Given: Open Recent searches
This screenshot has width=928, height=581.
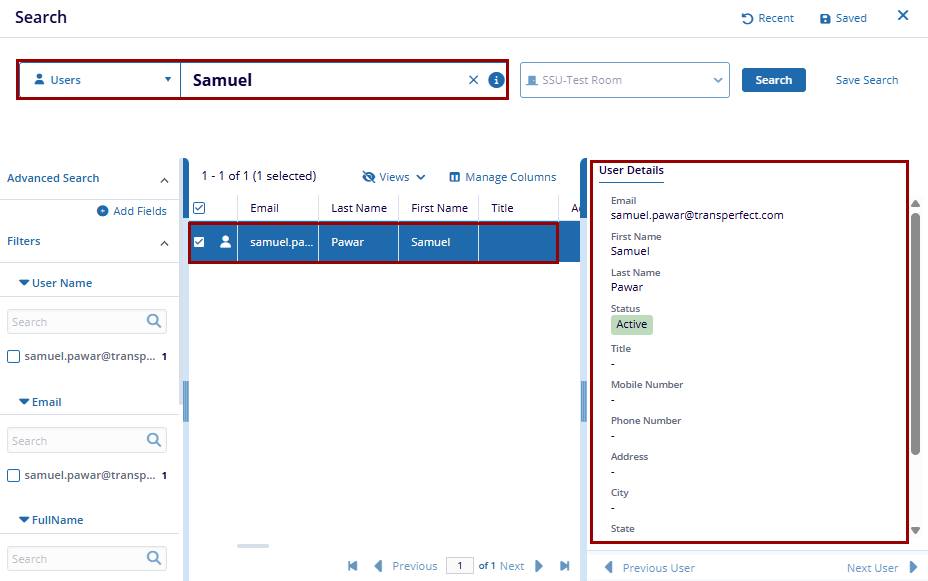Looking at the screenshot, I should pos(767,18).
